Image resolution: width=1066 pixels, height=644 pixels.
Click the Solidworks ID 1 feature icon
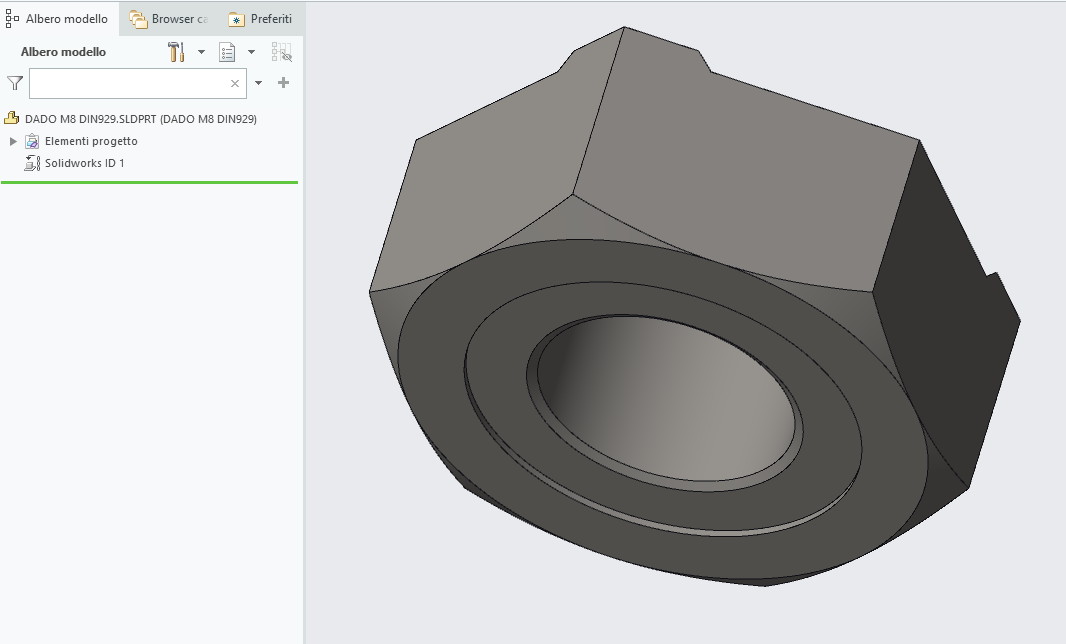30,163
